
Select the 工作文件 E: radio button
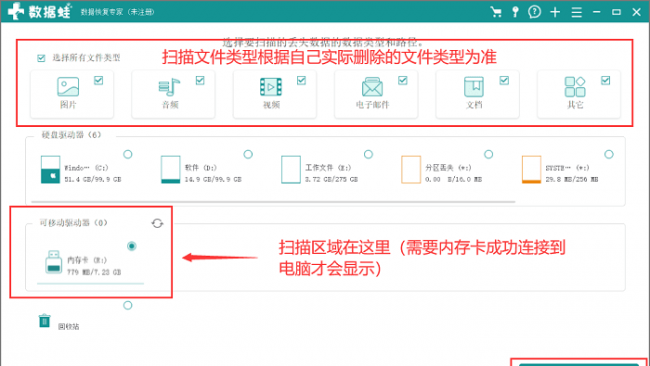[x=368, y=154]
